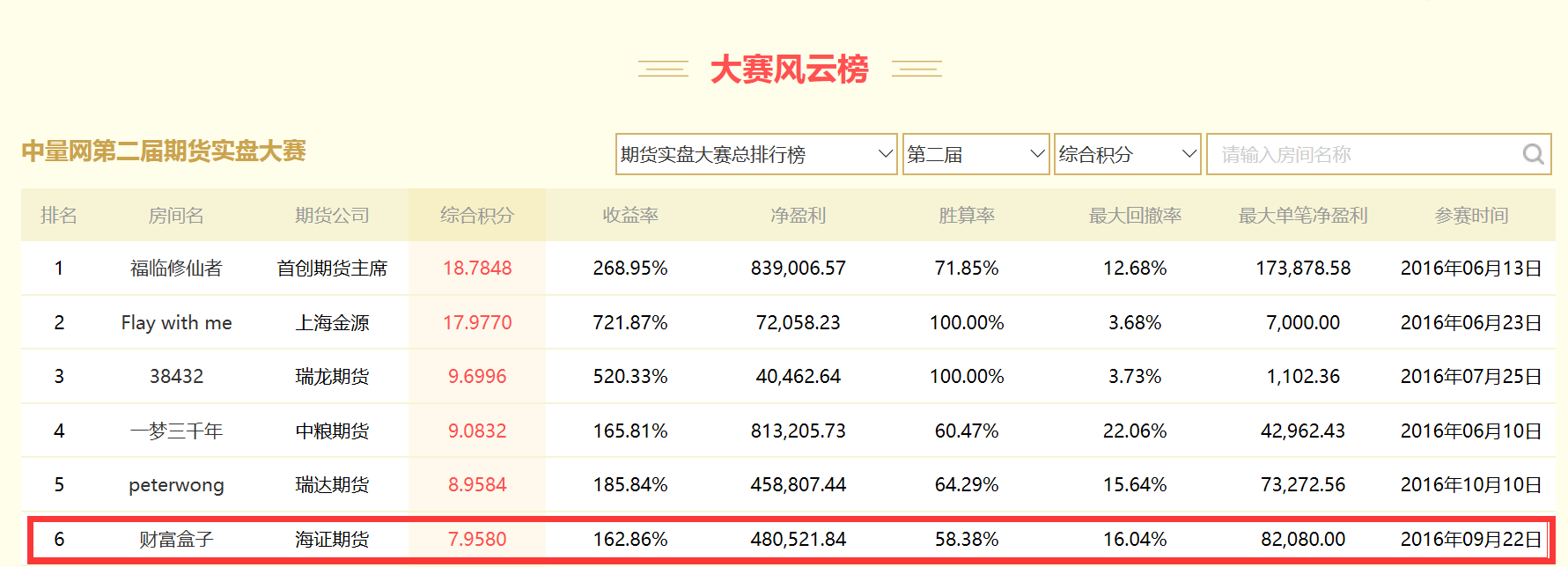Click the 首创期货主席 company cell

tap(332, 269)
